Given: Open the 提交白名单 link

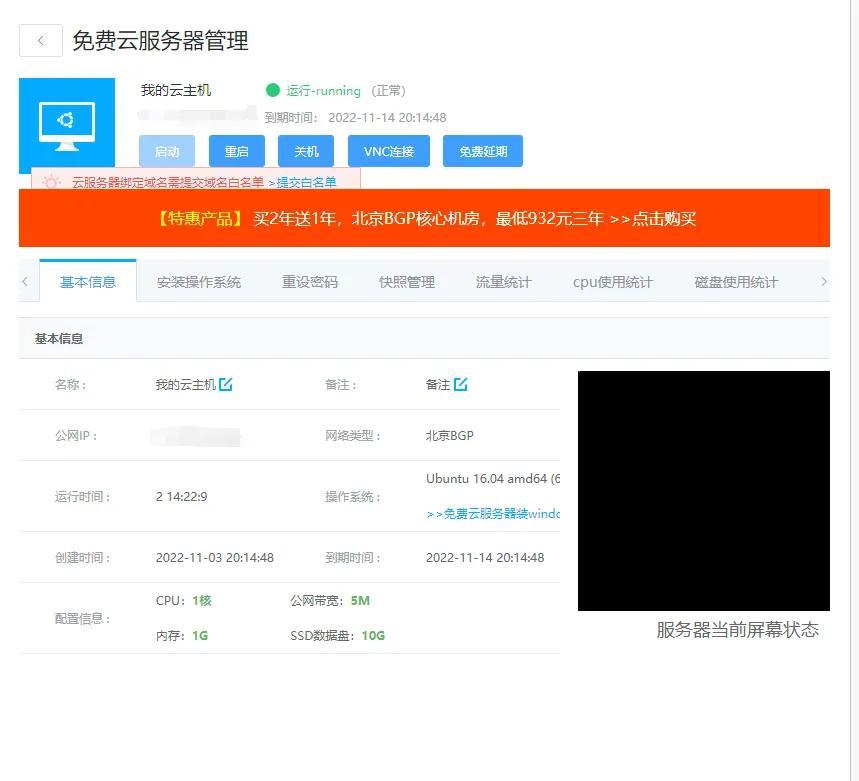Looking at the screenshot, I should pos(306,182).
